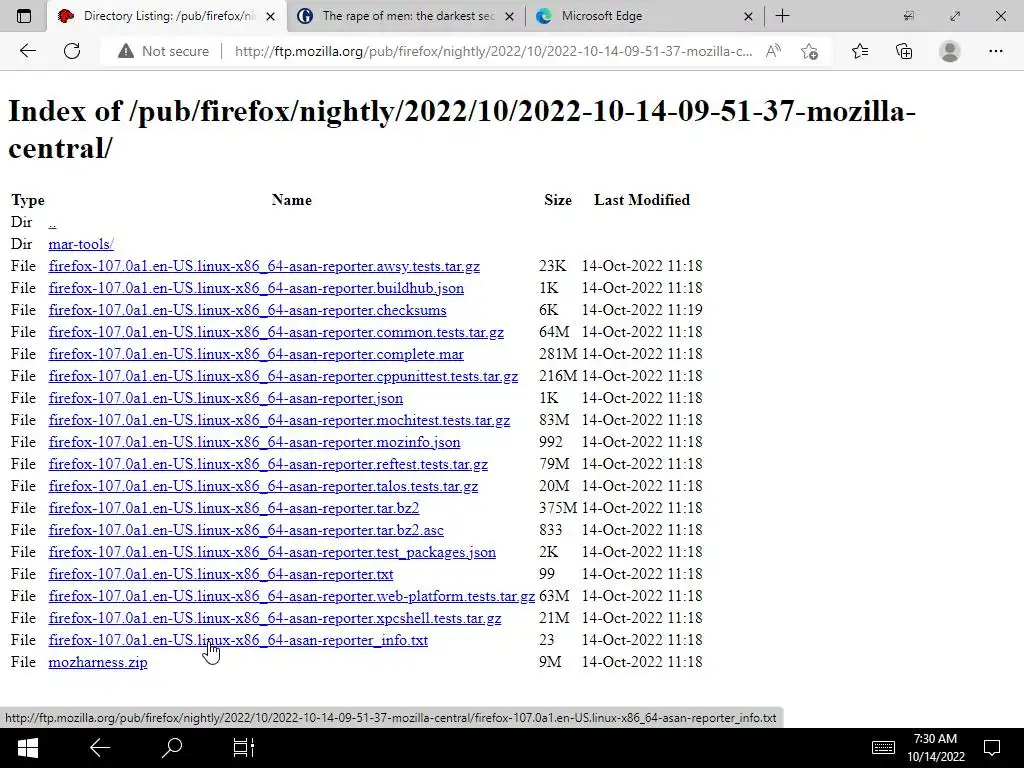Open asan-reporter.tar.bz2.asc link

246,530
